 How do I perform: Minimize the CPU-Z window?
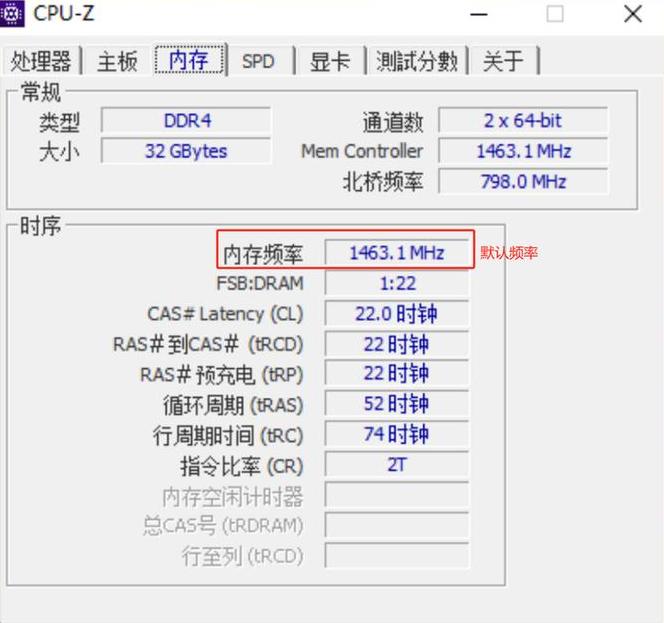point(479,14)
